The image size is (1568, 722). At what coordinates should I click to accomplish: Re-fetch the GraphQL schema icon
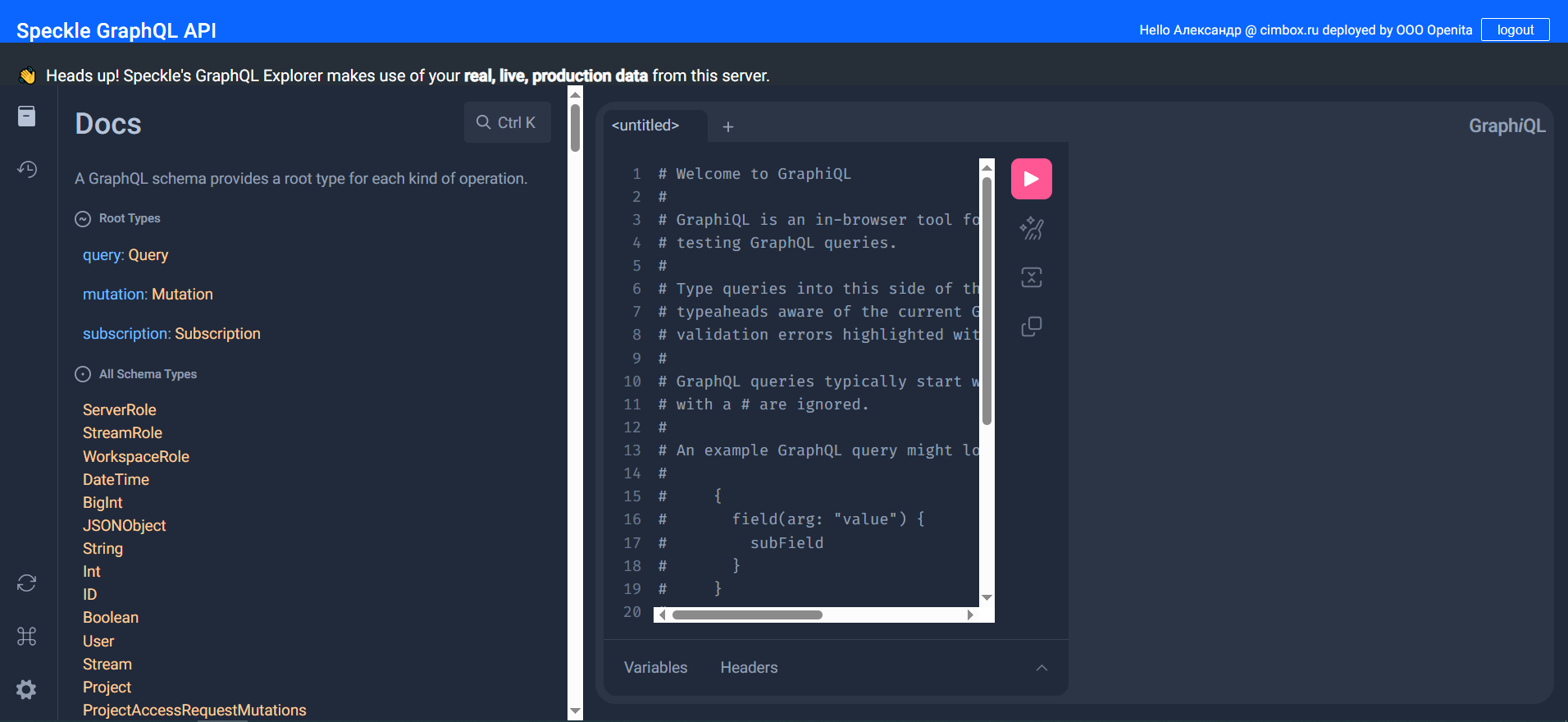point(26,583)
